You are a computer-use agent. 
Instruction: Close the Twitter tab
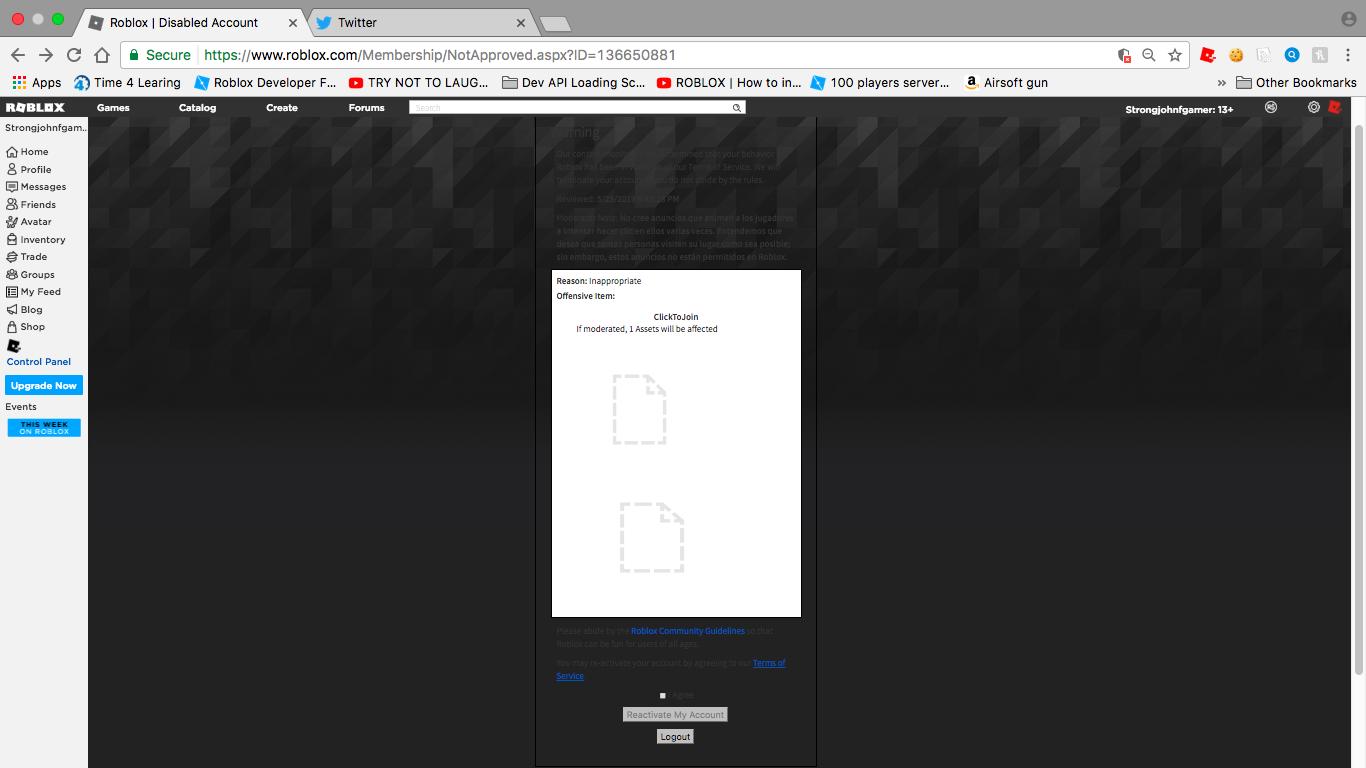(x=521, y=22)
